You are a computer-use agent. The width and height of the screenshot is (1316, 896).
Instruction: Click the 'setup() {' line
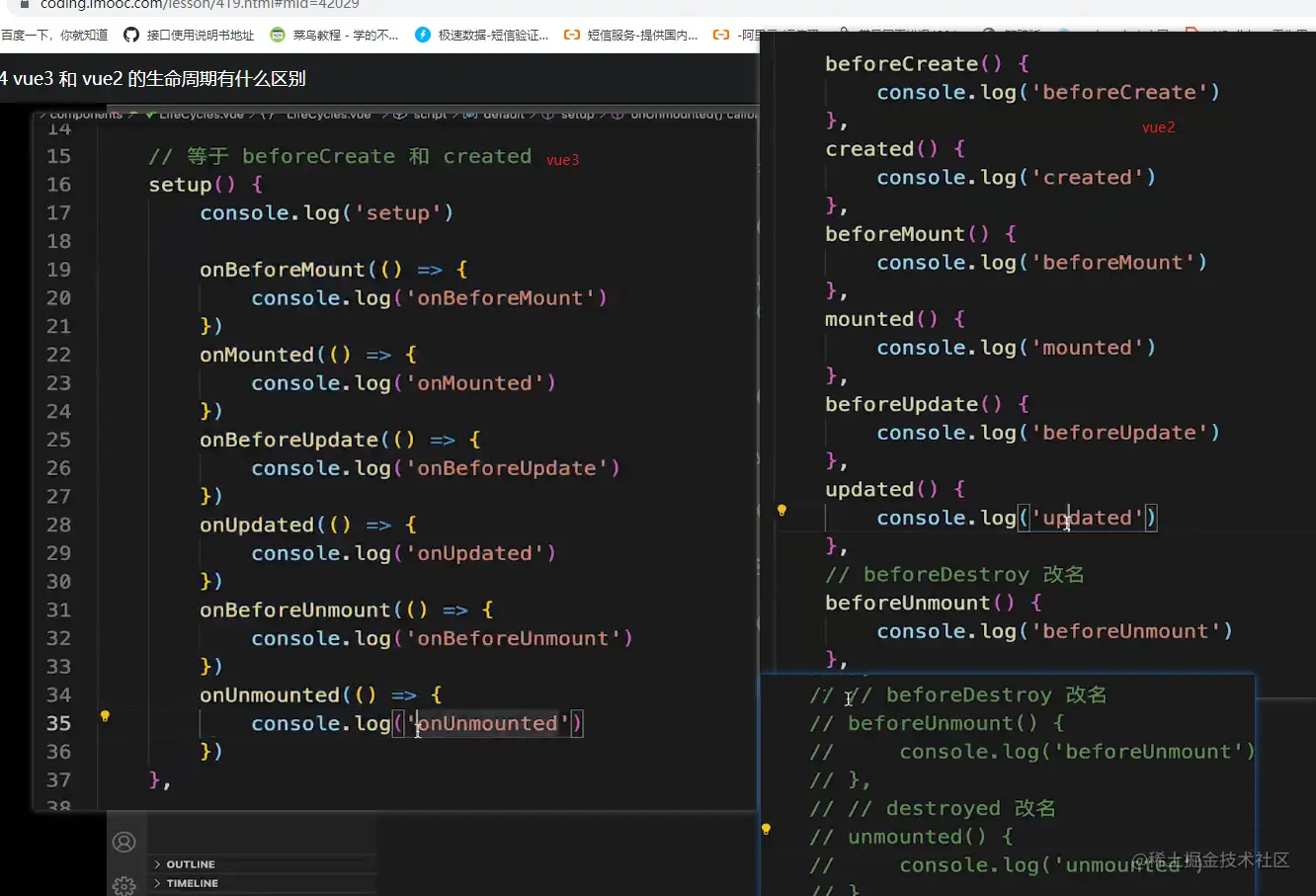pyautogui.click(x=206, y=185)
